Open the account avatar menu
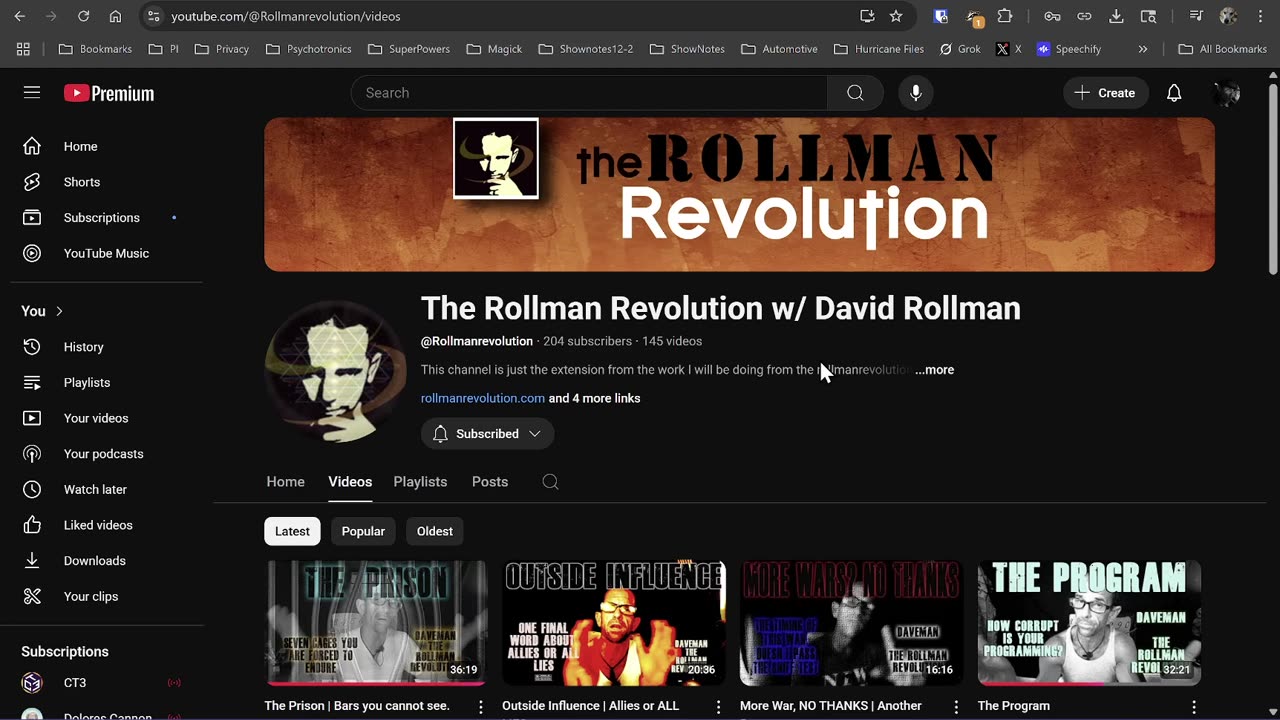The width and height of the screenshot is (1280, 720). coord(1226,93)
